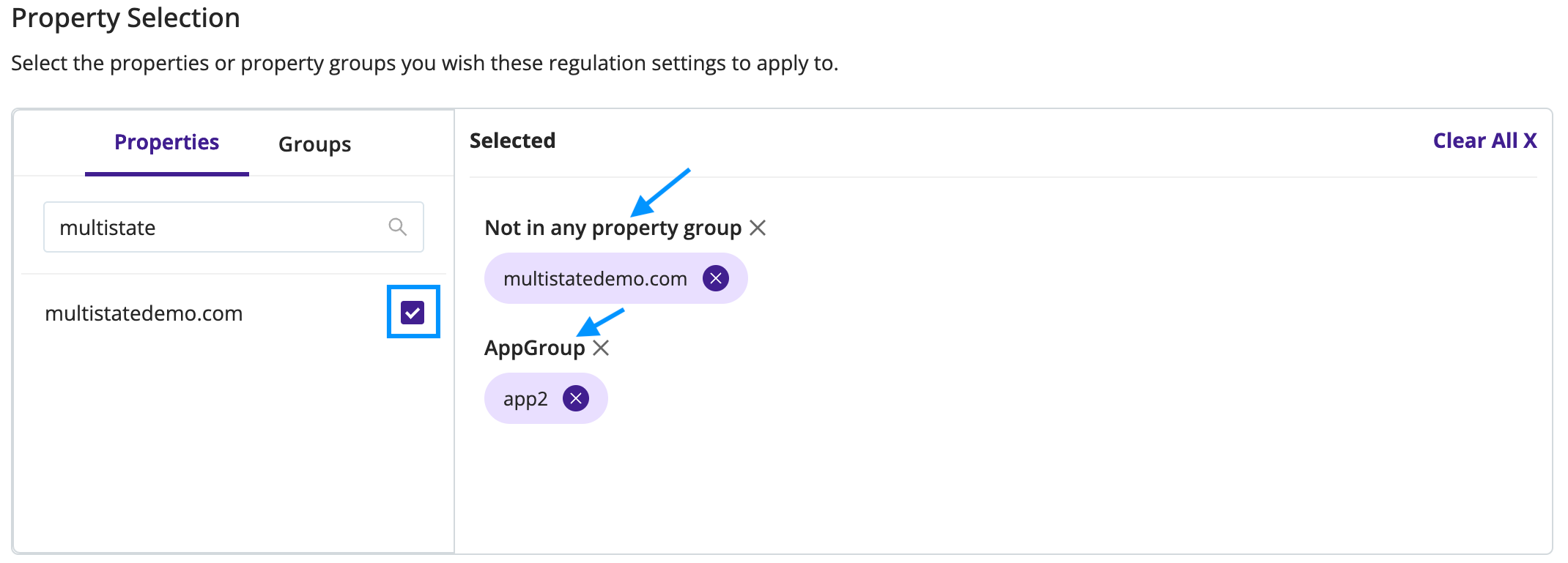Image resolution: width=1568 pixels, height=563 pixels.
Task: Remove the AppGroup group from Selected
Action: [x=601, y=348]
